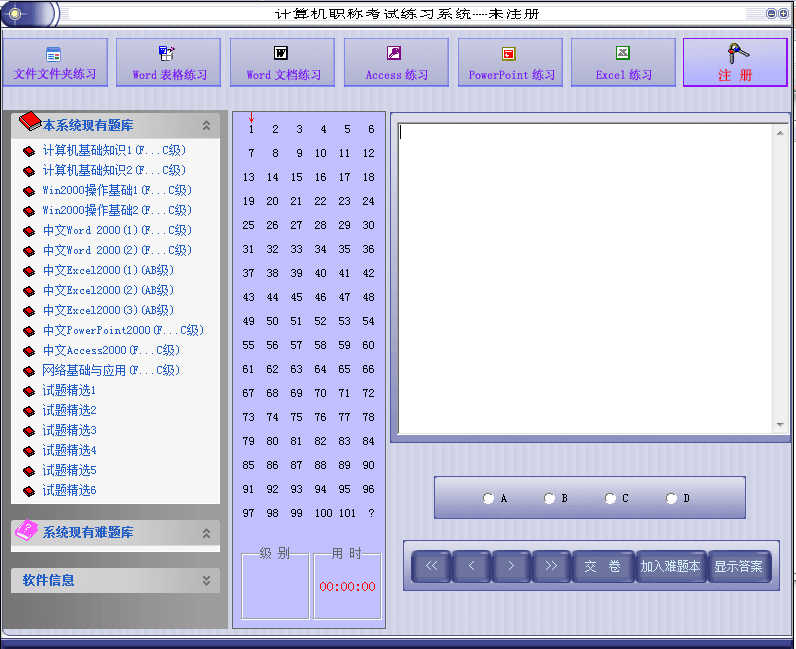
Task: Click the 注册 keys icon button
Action: pos(735,53)
